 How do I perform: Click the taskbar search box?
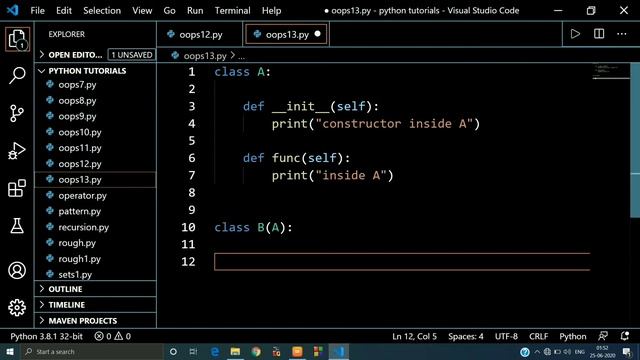coord(92,351)
